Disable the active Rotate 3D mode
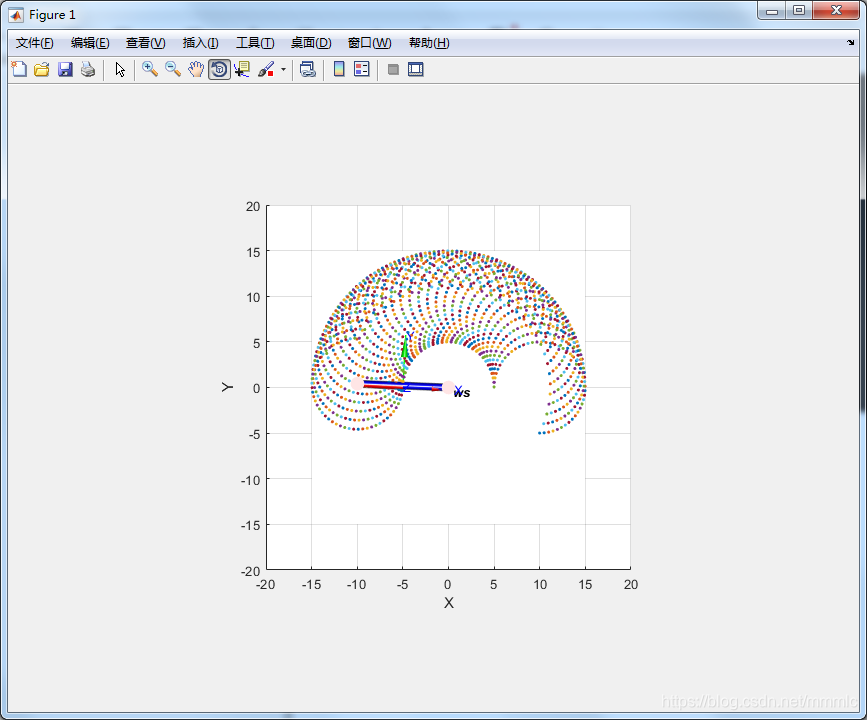 click(219, 69)
